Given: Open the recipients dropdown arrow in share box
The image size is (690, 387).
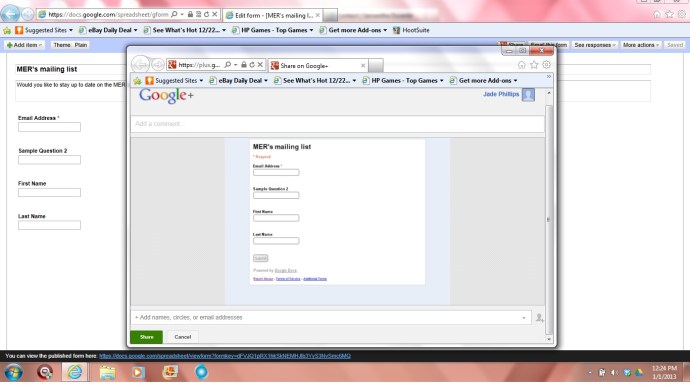Looking at the screenshot, I should point(524,317).
